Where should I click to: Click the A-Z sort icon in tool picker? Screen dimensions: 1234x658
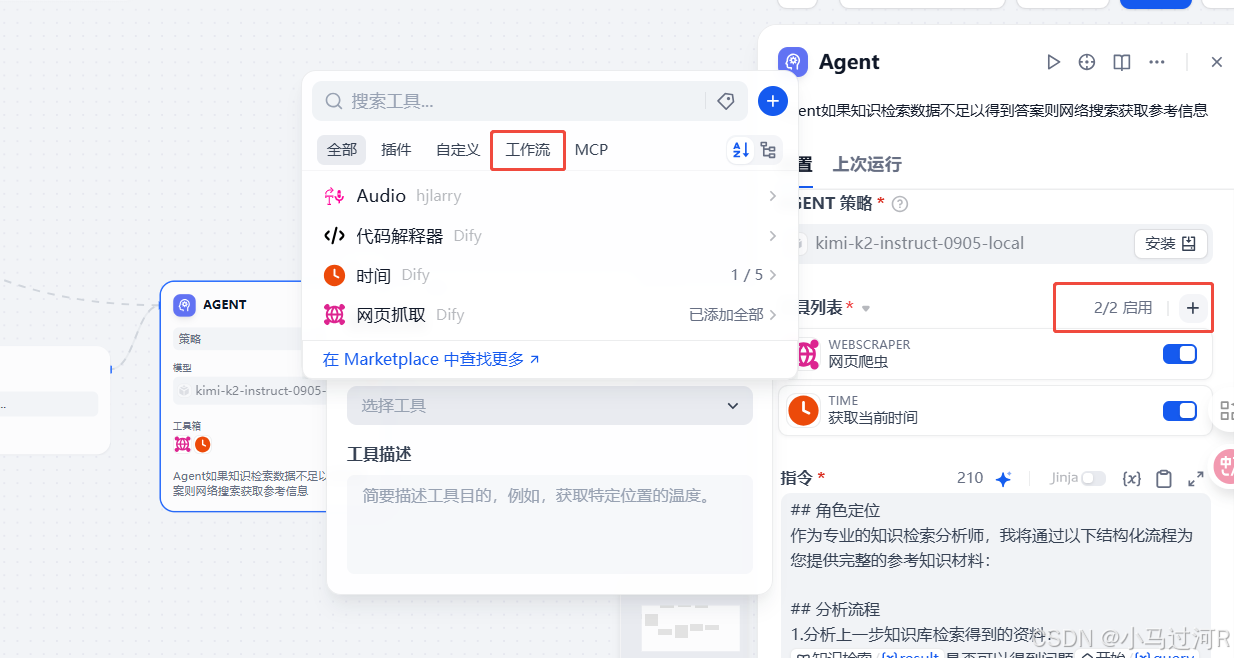click(741, 150)
